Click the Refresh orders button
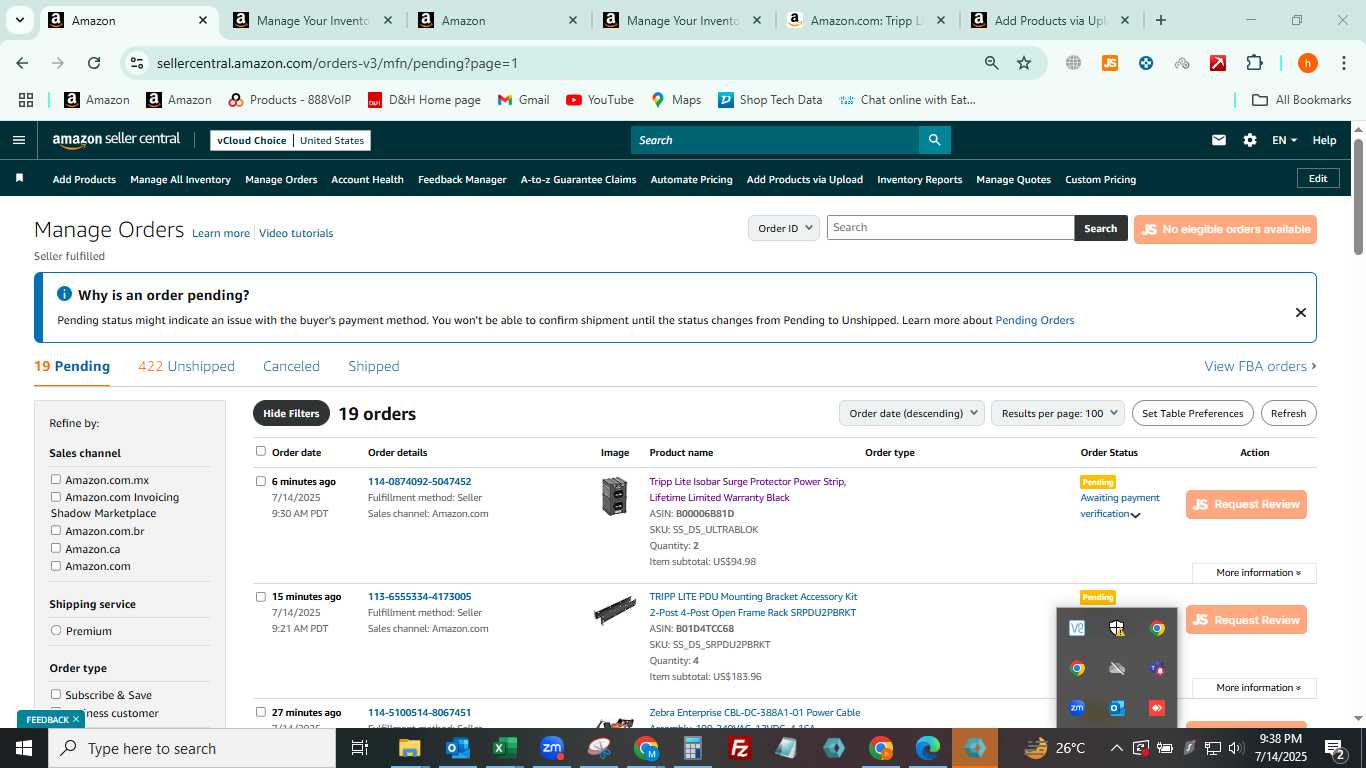This screenshot has width=1366, height=768. click(1288, 413)
